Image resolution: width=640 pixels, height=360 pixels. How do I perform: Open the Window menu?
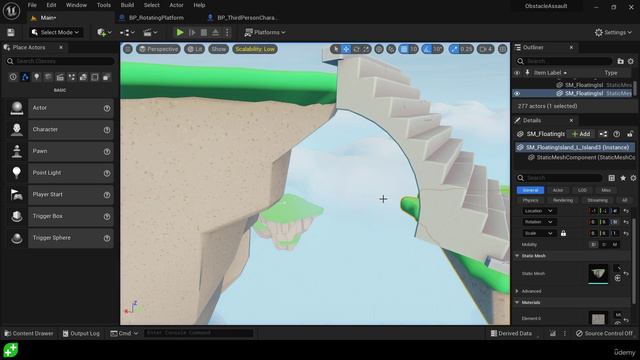76,5
